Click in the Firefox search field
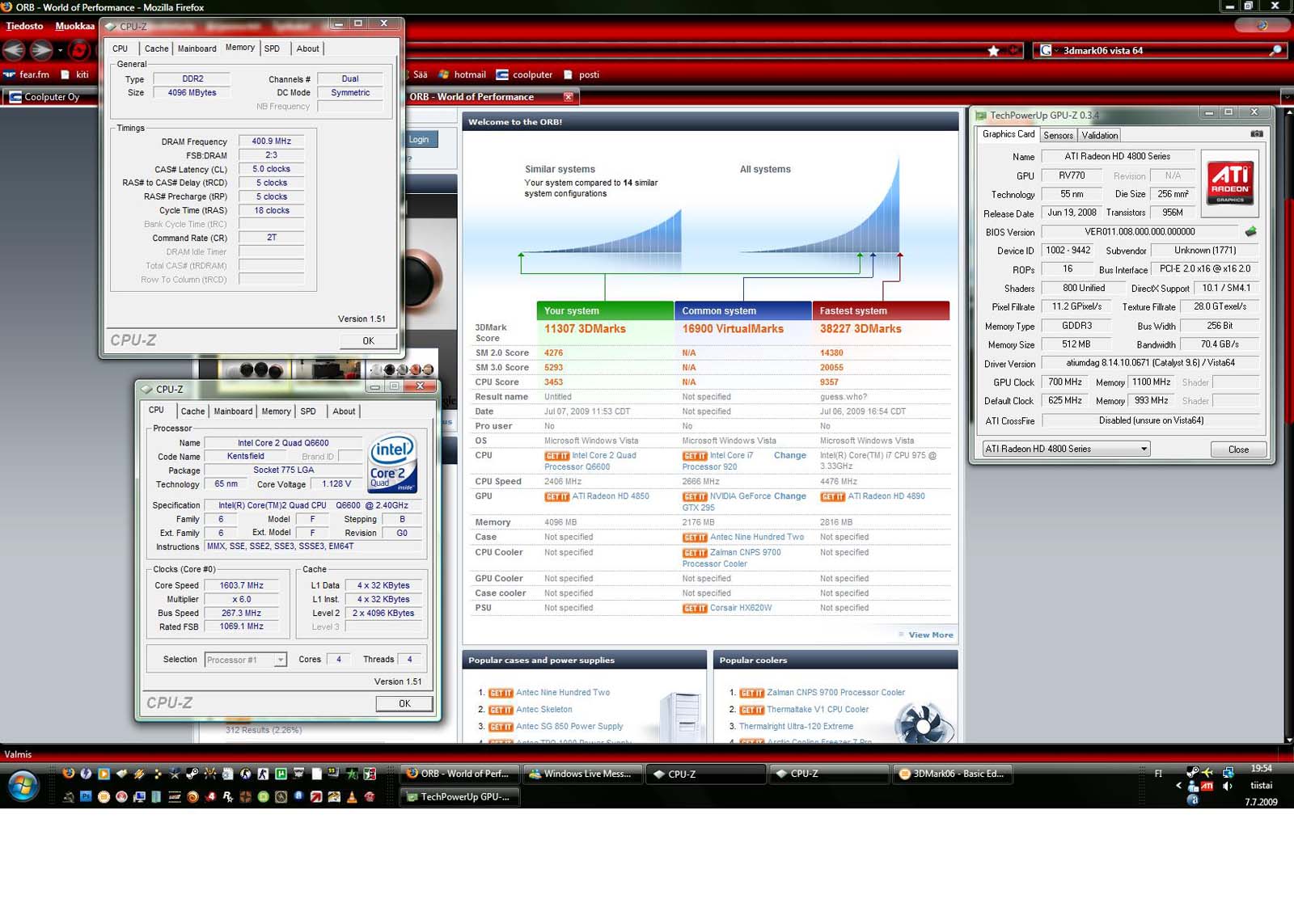1294x924 pixels. point(1161,50)
